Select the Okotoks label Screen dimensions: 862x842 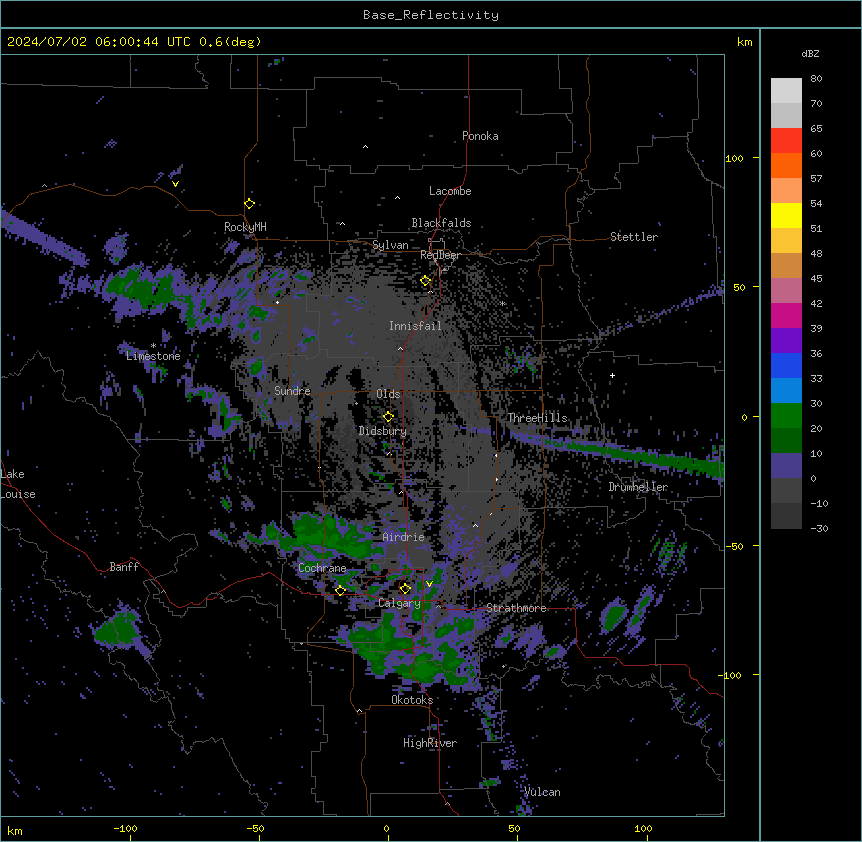(412, 700)
